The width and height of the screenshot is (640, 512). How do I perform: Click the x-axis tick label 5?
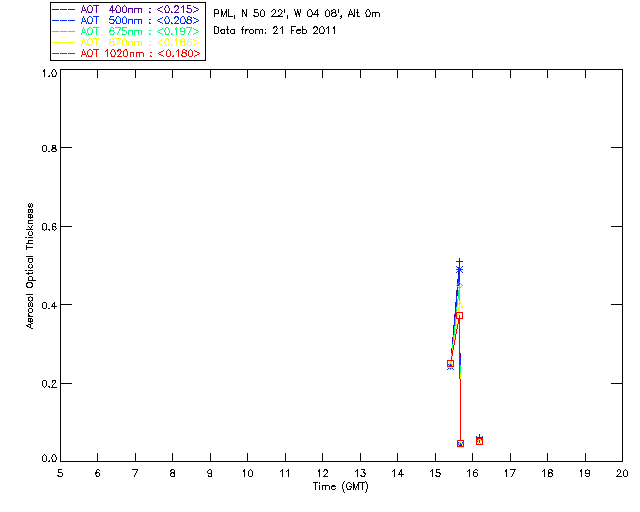tap(60, 474)
